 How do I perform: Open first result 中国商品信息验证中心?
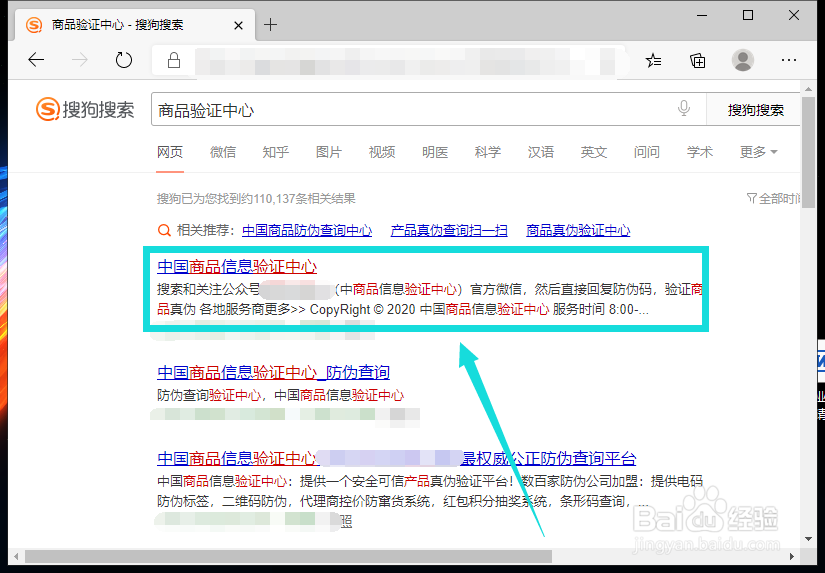tap(237, 267)
